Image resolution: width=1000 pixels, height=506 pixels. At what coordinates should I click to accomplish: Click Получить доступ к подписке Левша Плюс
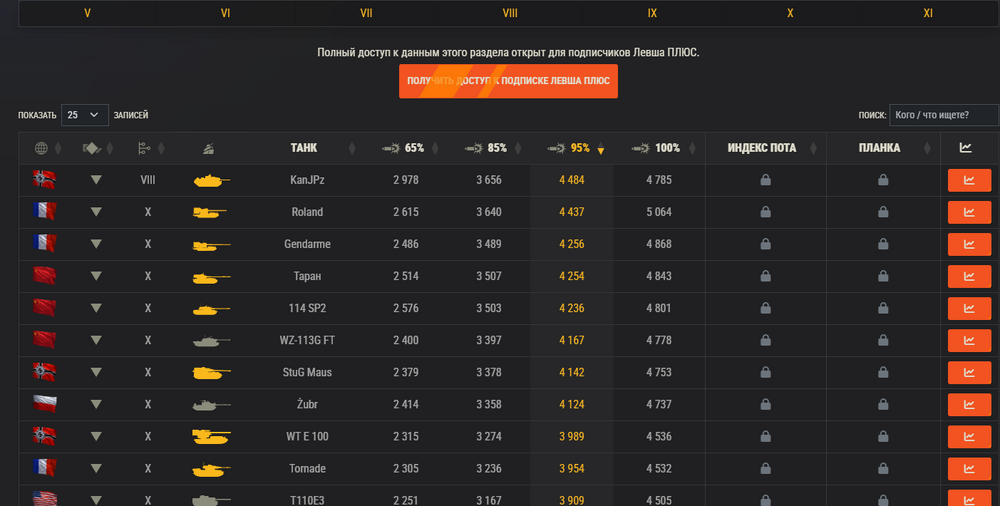508,81
